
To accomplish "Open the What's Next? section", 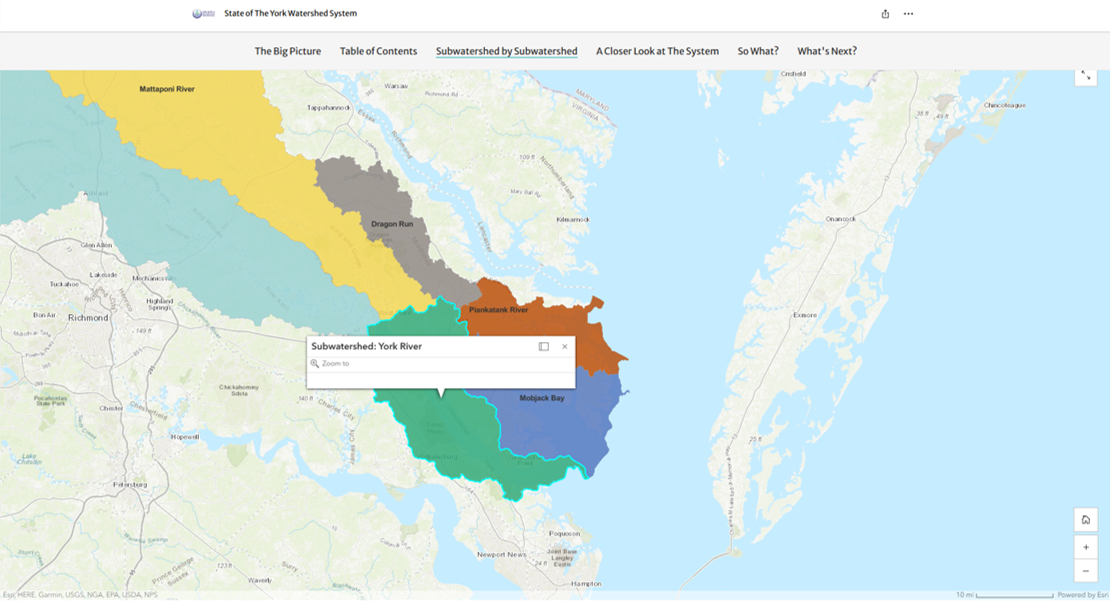I will coord(826,50).
